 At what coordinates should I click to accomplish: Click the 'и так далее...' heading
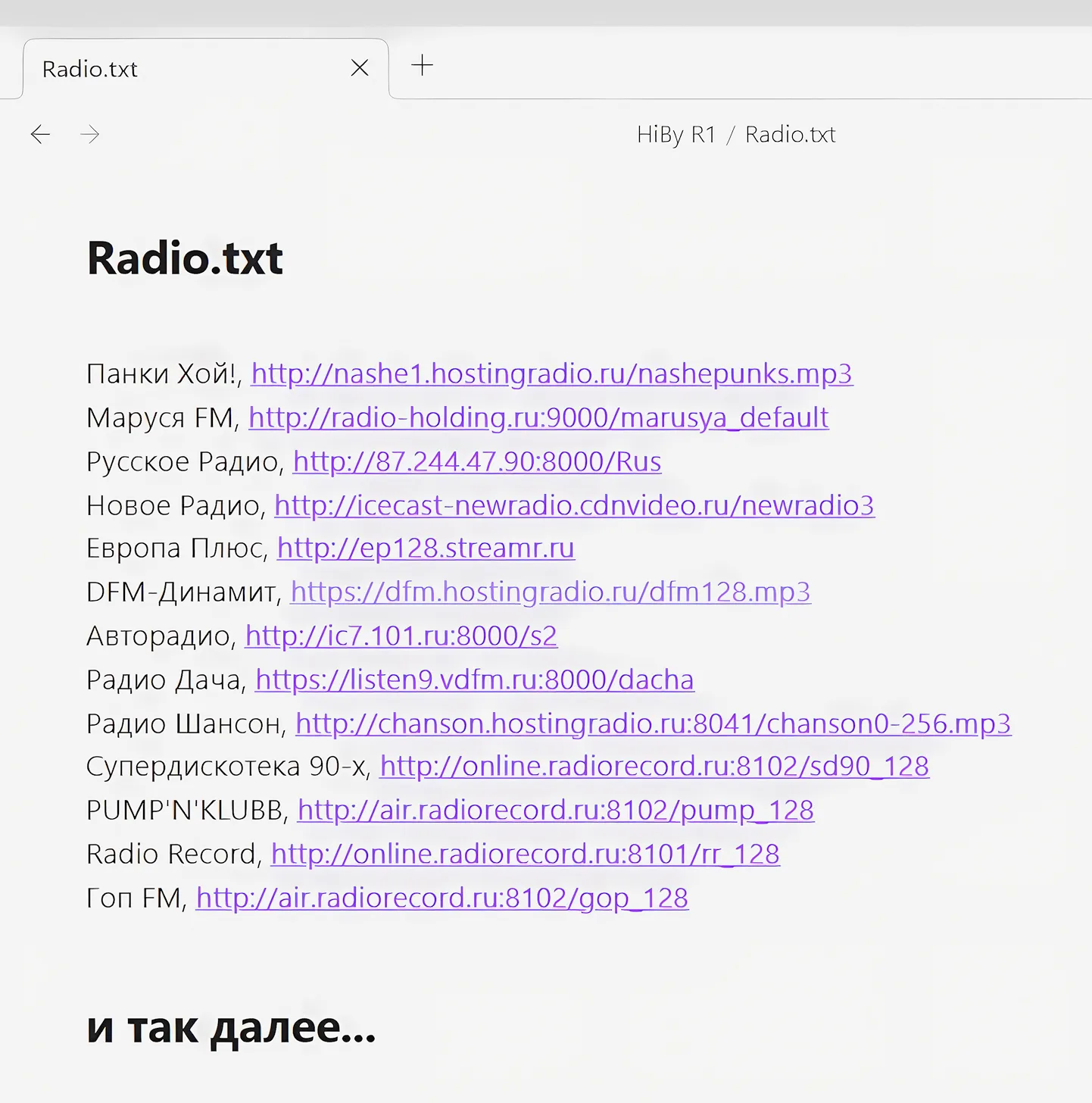click(x=232, y=1029)
